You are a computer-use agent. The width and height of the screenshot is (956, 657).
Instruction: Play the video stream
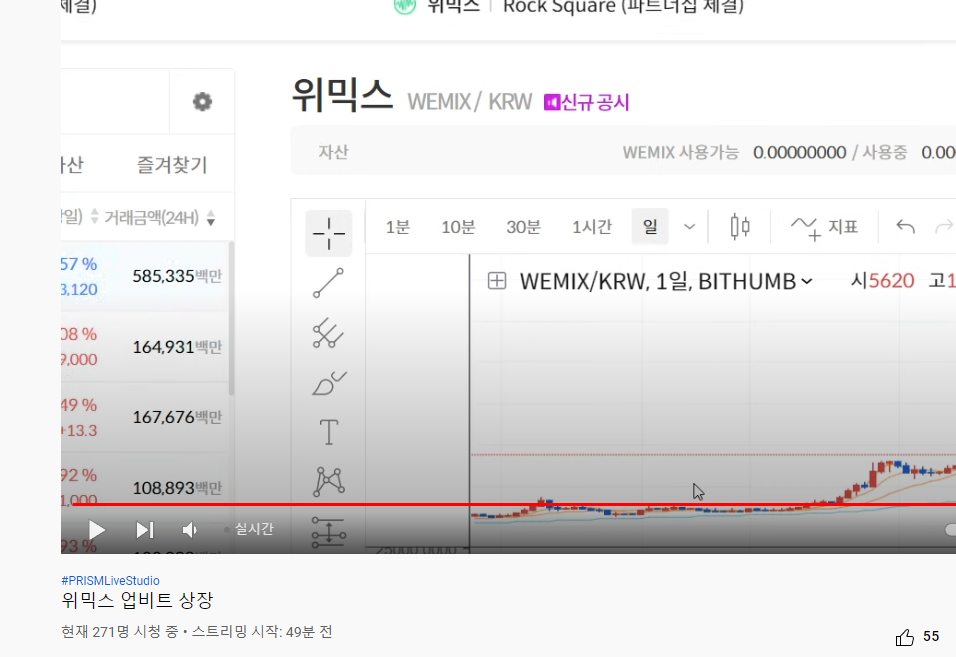[96, 530]
